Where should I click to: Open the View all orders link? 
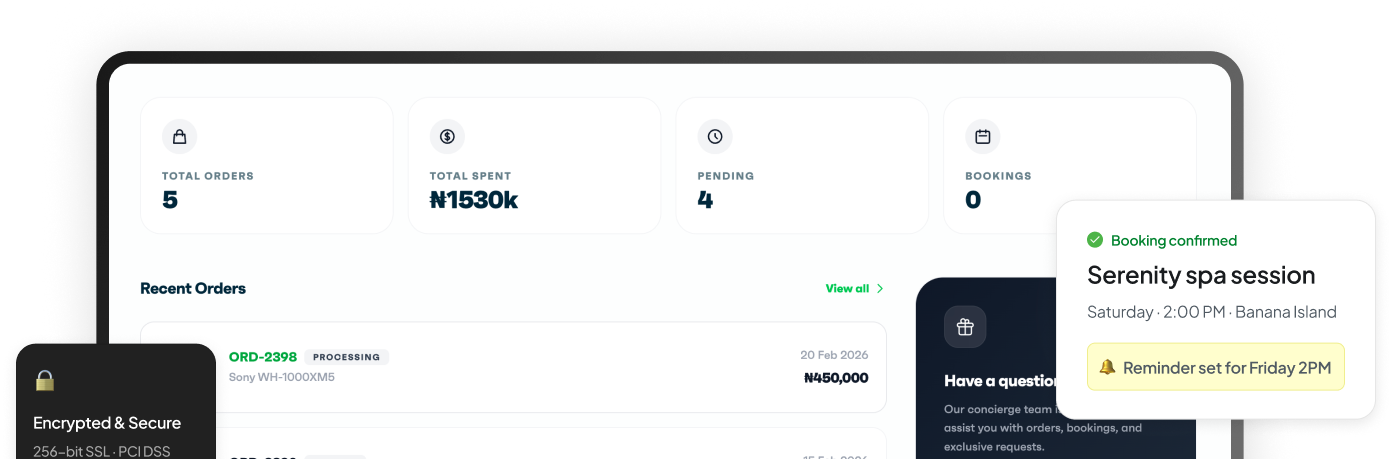click(x=847, y=289)
